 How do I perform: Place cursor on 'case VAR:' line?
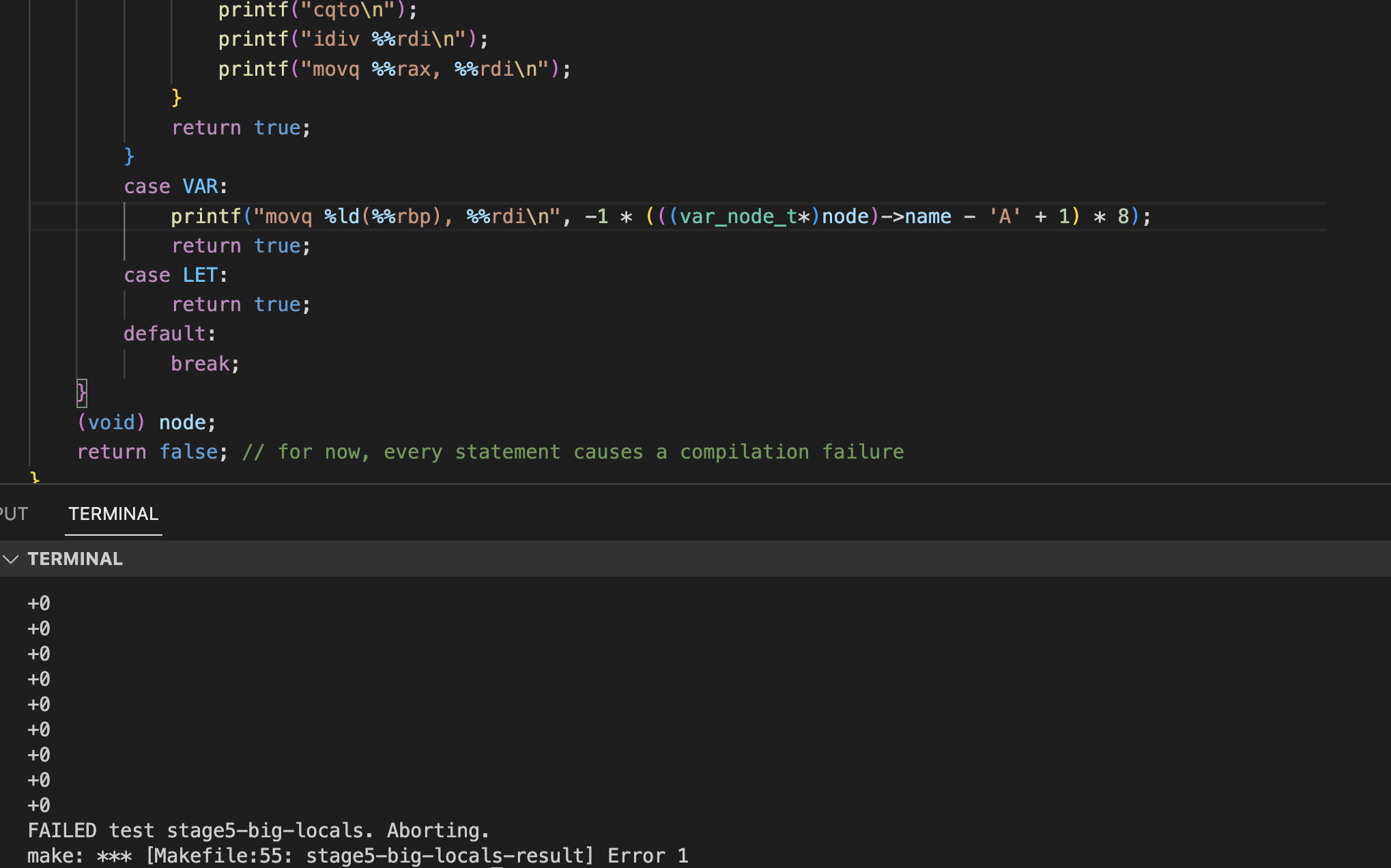(x=175, y=186)
